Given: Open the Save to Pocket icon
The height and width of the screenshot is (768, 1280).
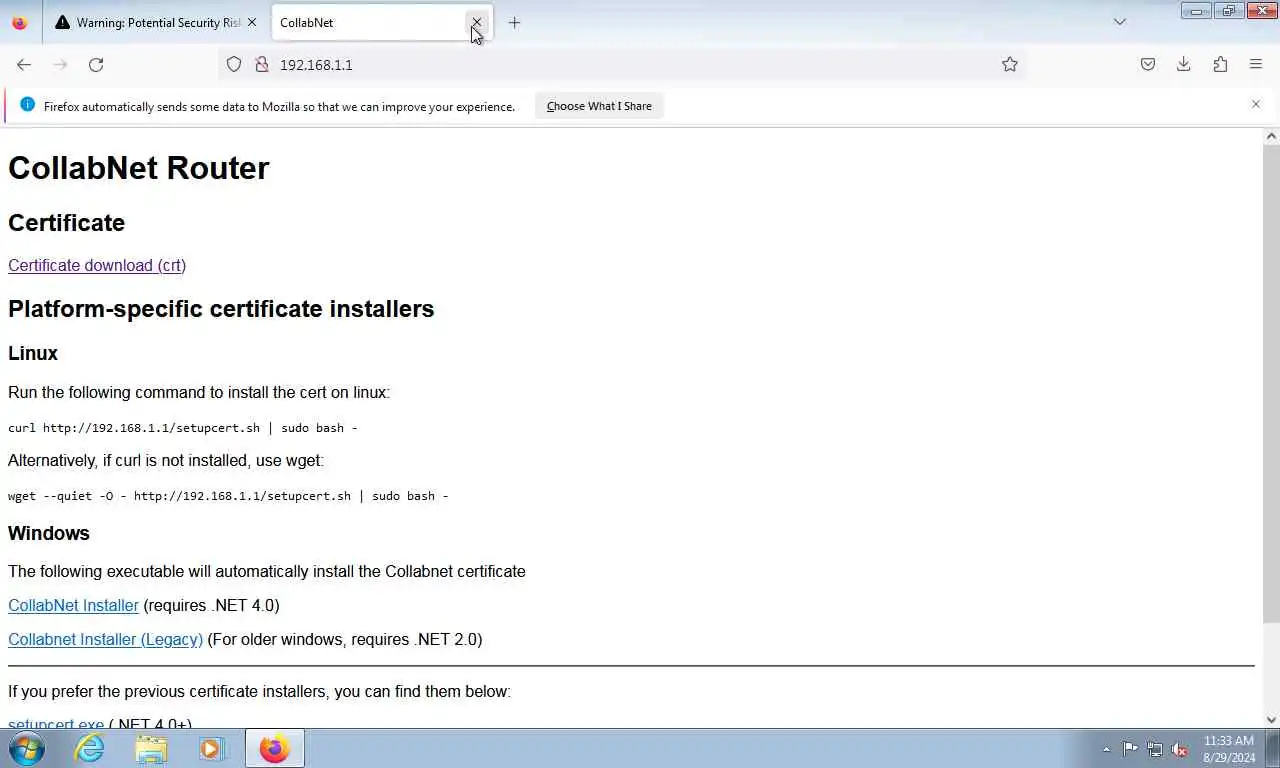Looking at the screenshot, I should (1148, 64).
